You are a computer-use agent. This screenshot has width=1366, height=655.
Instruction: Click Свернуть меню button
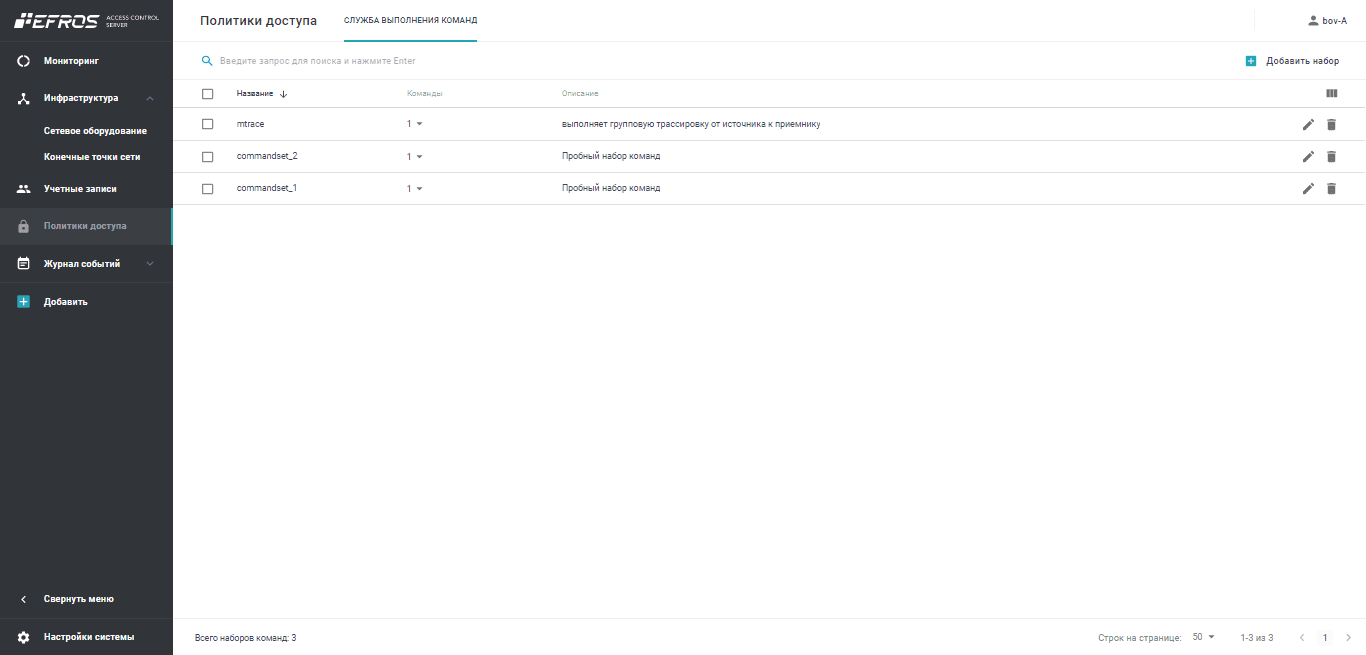point(86,599)
